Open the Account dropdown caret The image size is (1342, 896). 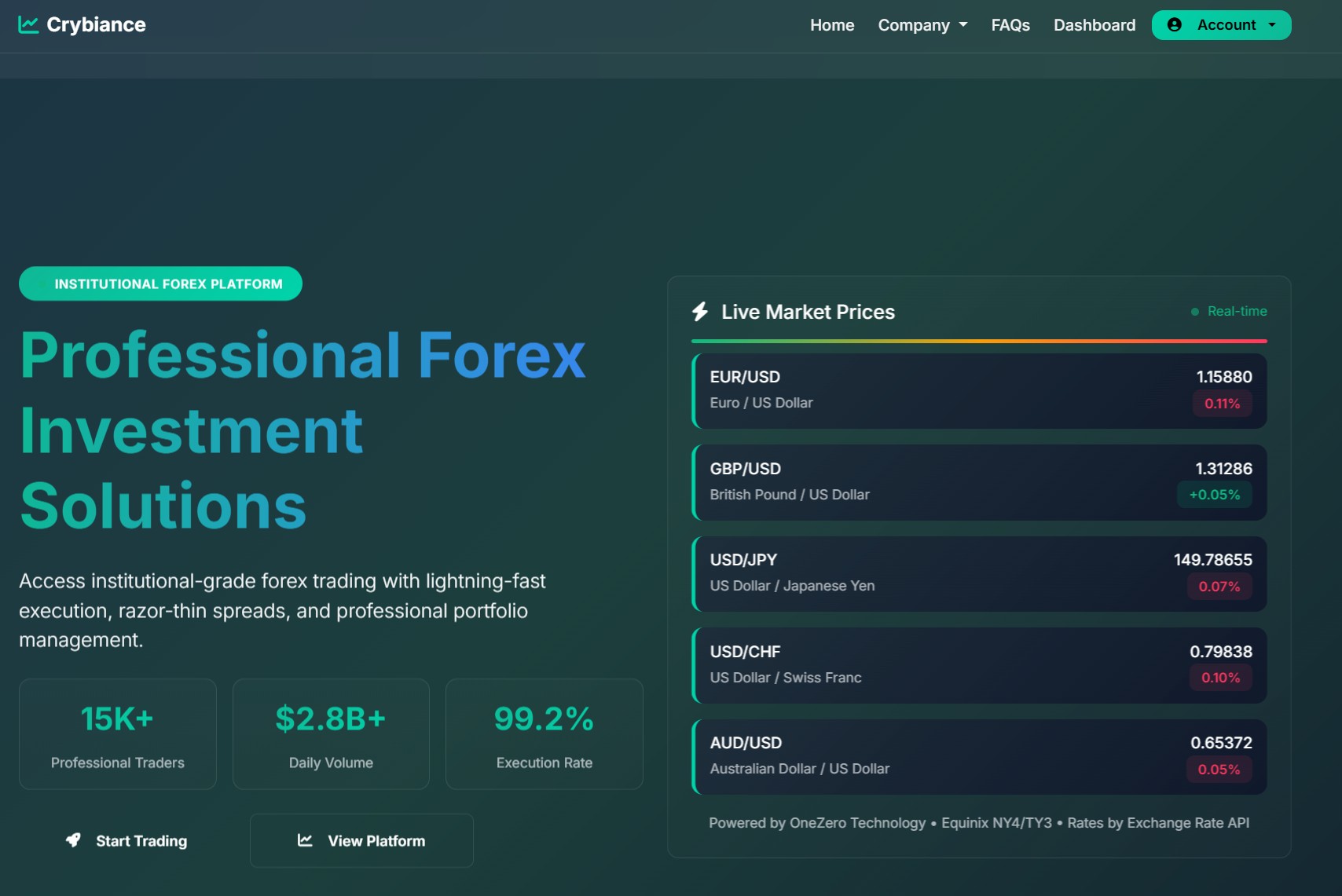point(1272,25)
